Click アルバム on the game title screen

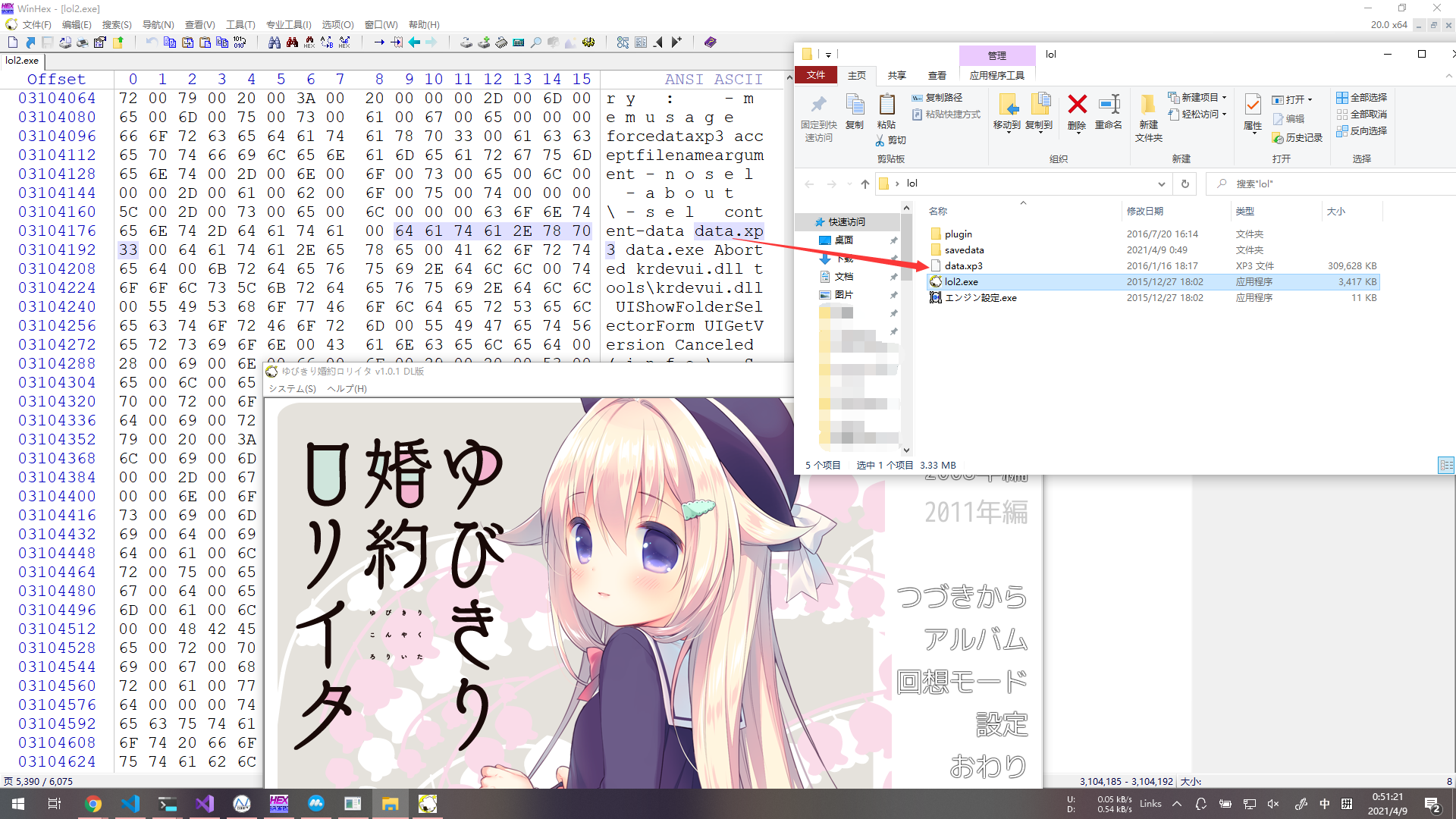click(x=975, y=639)
